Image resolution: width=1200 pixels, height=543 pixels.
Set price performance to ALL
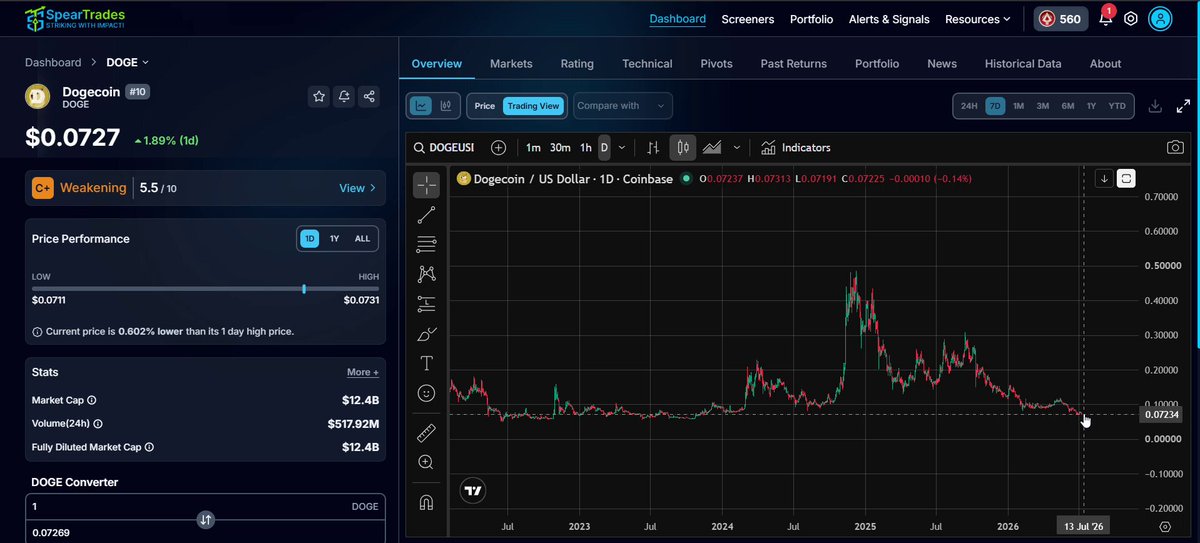pos(362,239)
